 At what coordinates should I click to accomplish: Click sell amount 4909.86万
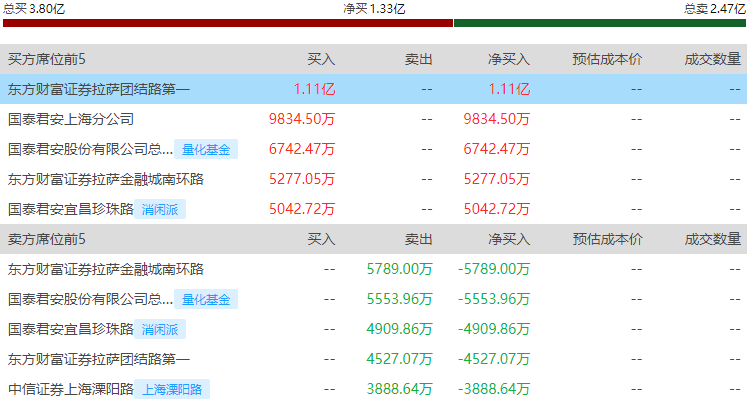pos(399,329)
